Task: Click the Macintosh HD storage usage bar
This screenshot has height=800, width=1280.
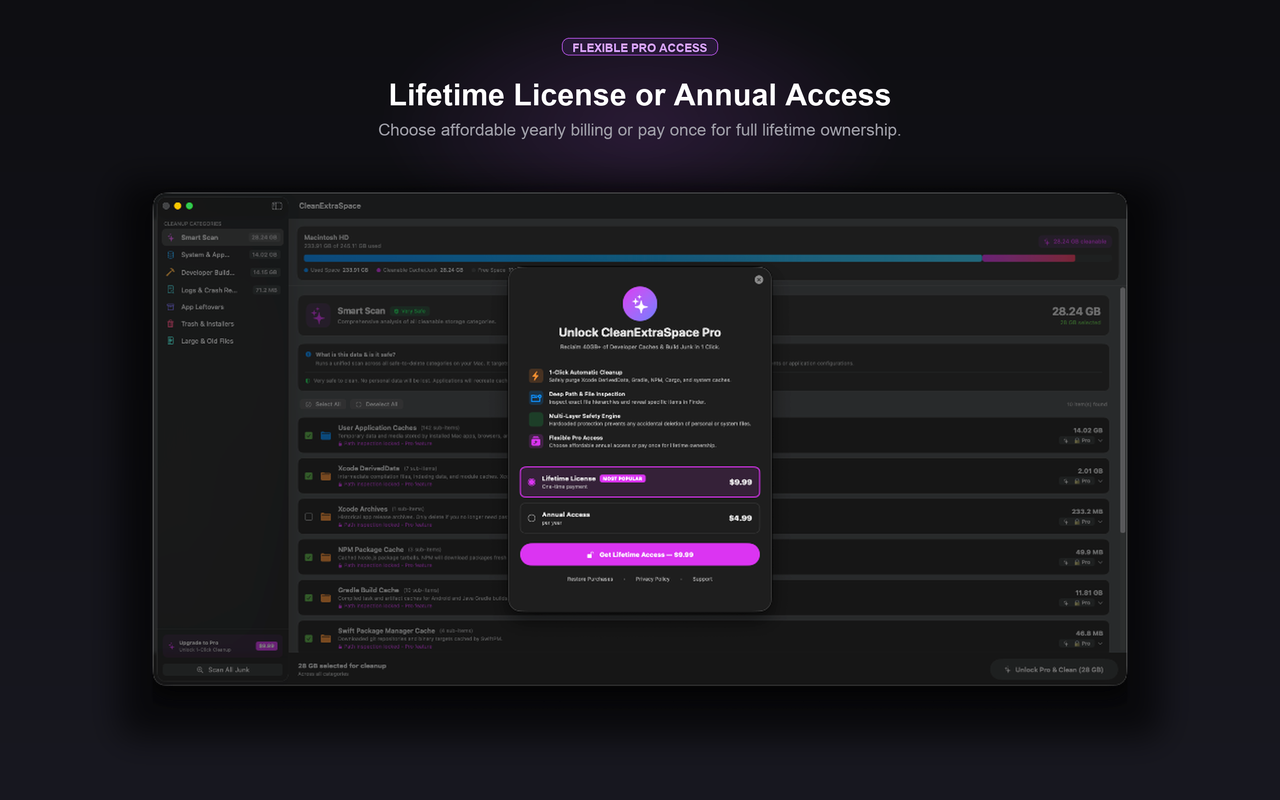Action: point(689,258)
